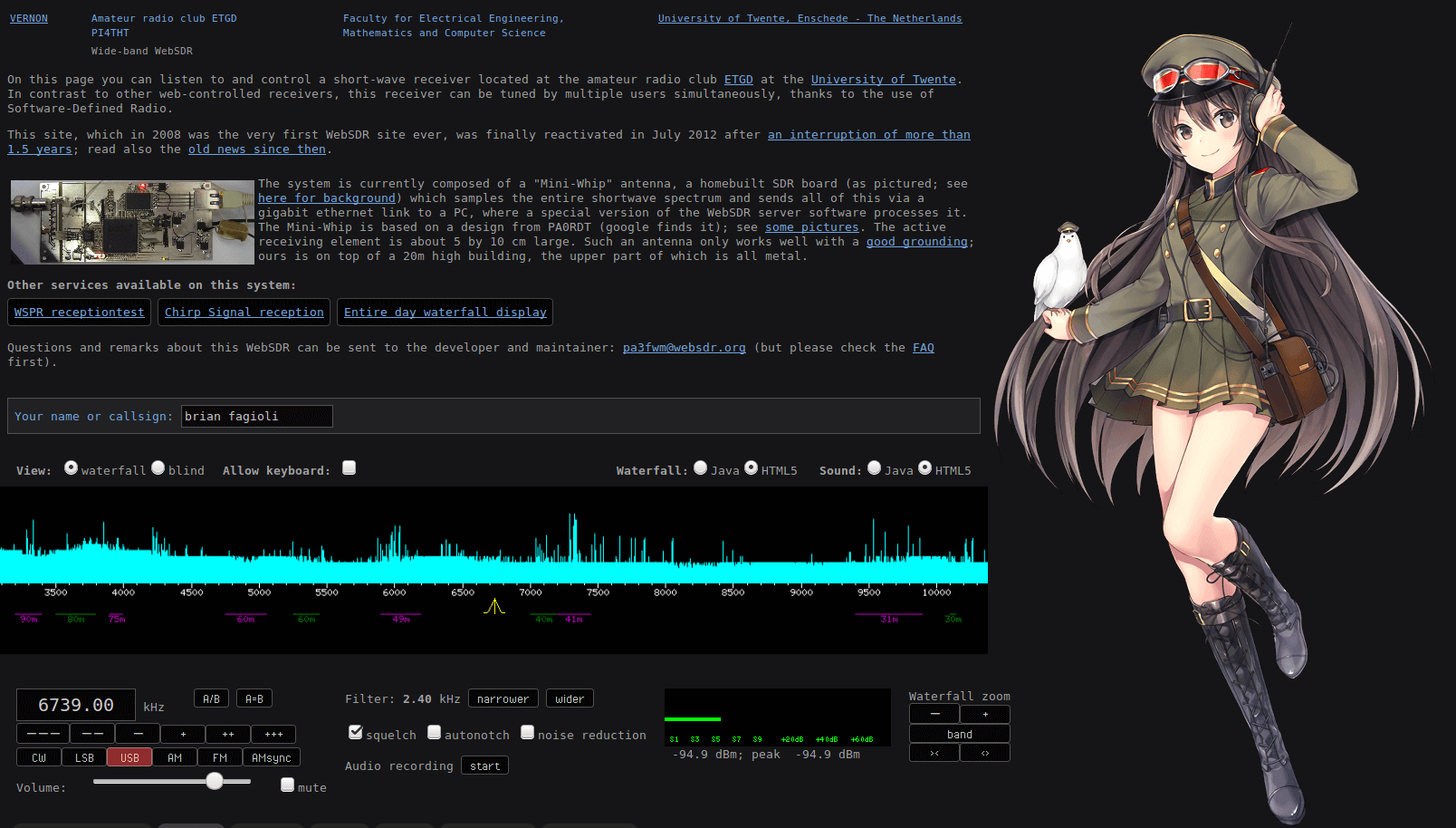
Task: Click the 75m band label on the scale
Action: 117,619
